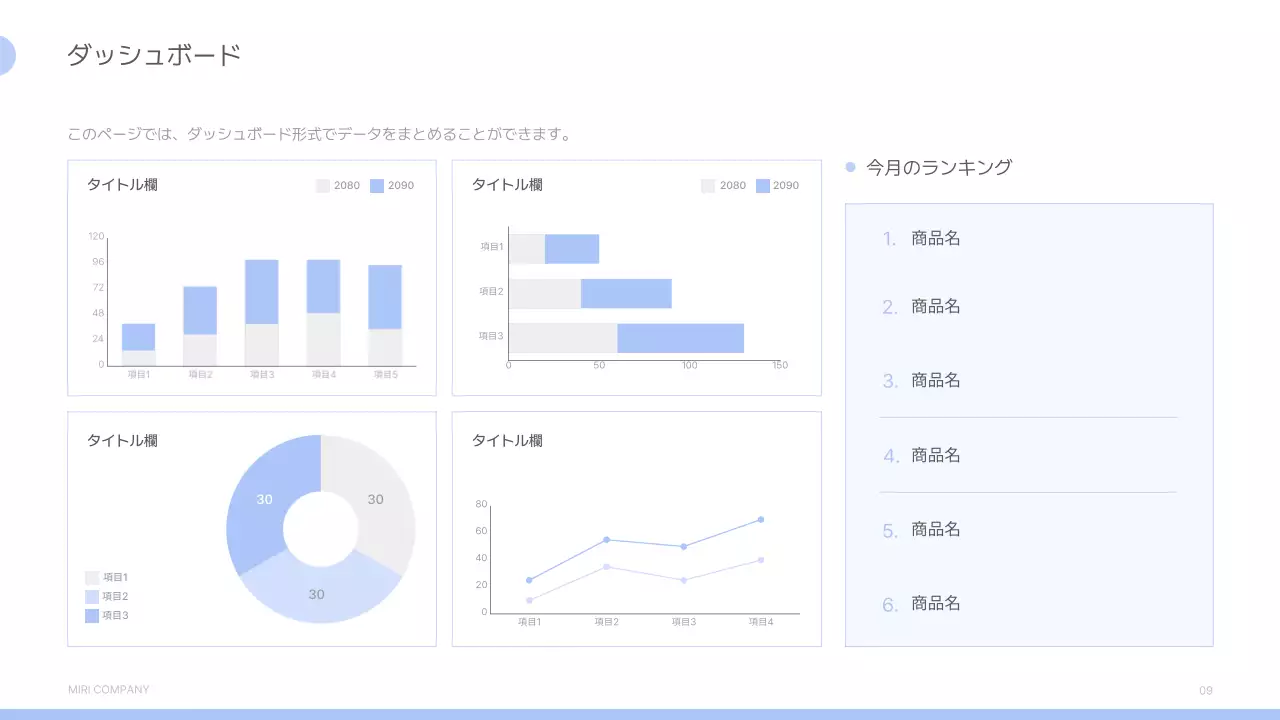Select the 項目1 legend marker on donut chart
The height and width of the screenshot is (720, 1280).
point(93,577)
